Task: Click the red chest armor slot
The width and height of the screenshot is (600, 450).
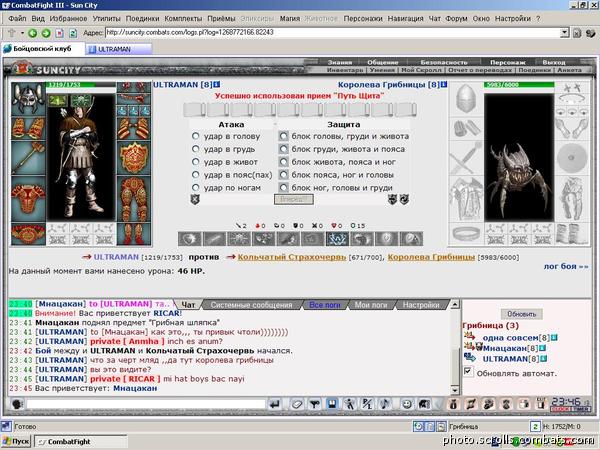Action: (28, 199)
